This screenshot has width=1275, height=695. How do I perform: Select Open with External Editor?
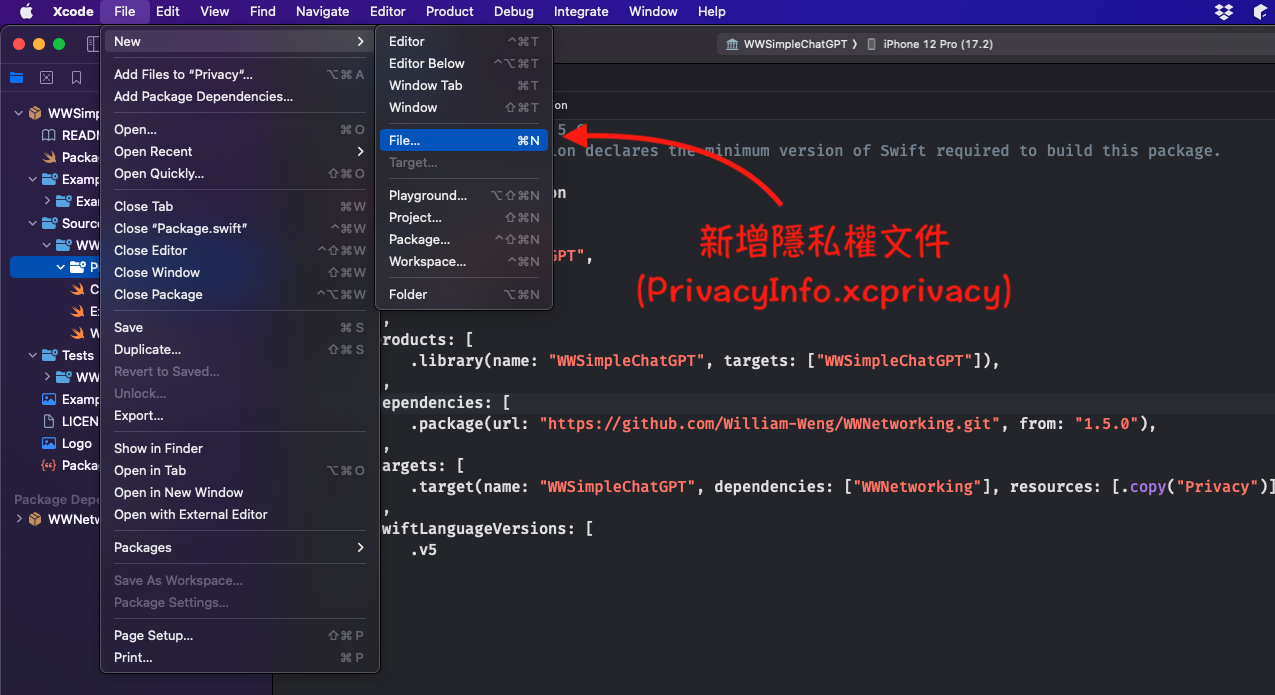(240, 514)
